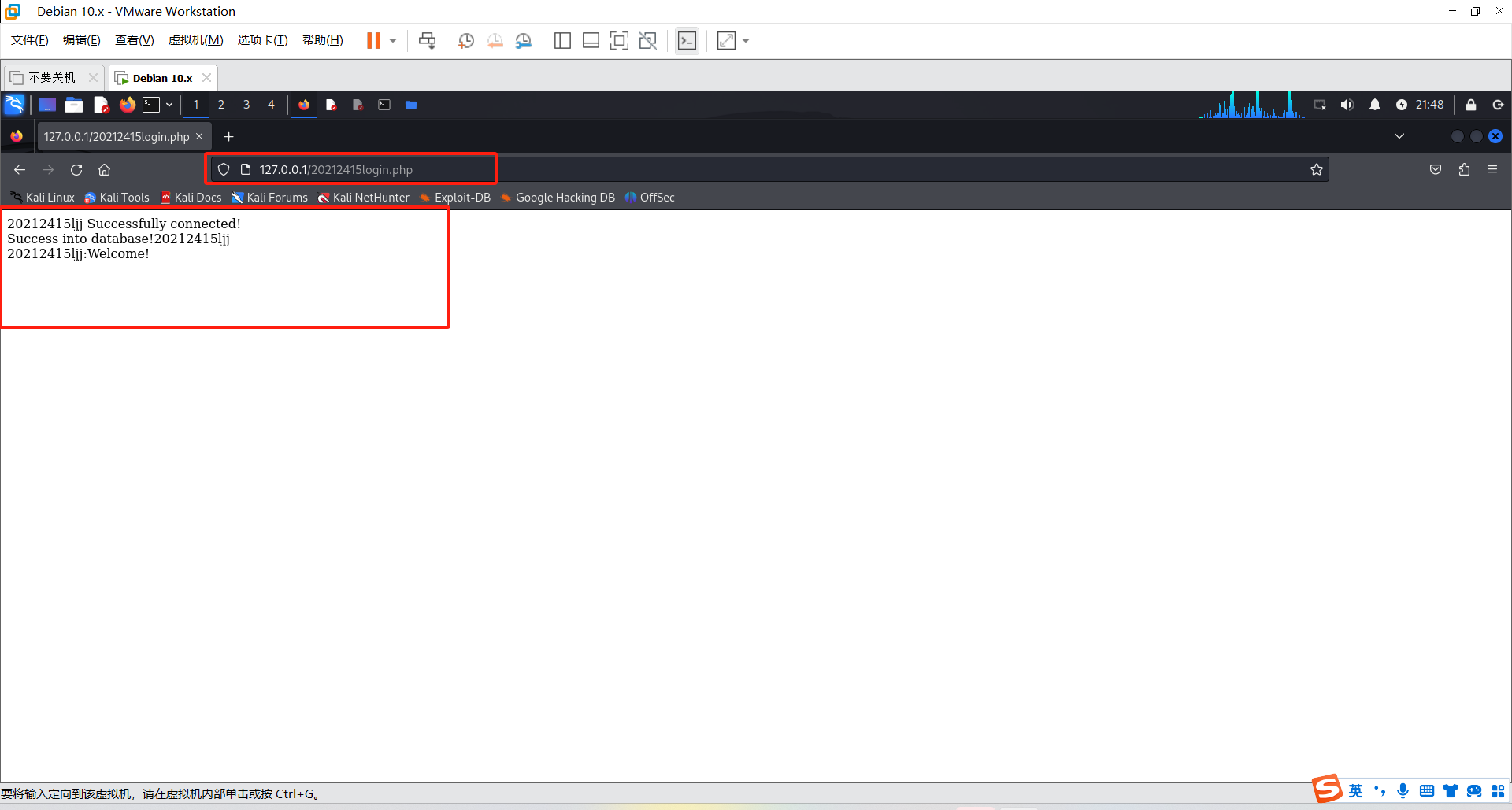Toggle VMware Unity mode
Screen dimensions: 1512x810
[648, 41]
